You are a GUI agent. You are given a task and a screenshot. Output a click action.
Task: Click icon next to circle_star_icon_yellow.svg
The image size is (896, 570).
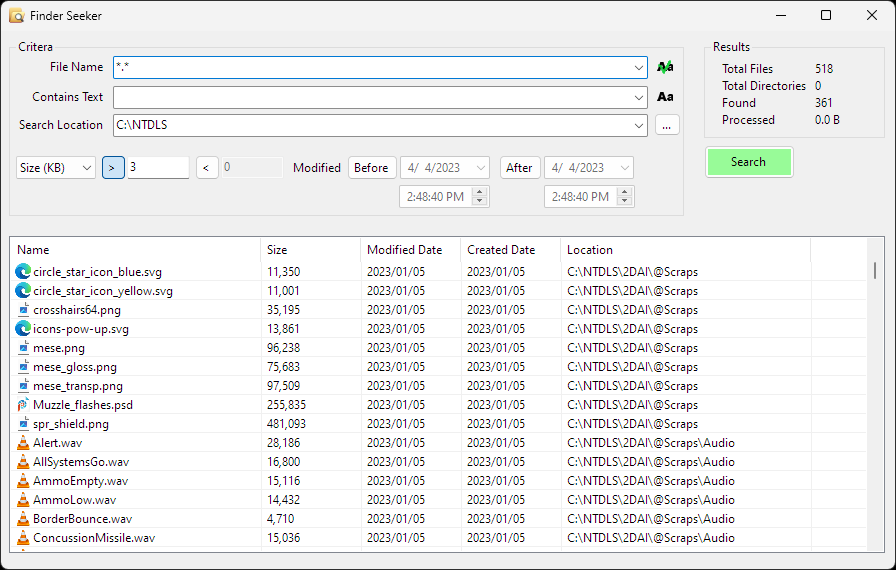point(23,291)
